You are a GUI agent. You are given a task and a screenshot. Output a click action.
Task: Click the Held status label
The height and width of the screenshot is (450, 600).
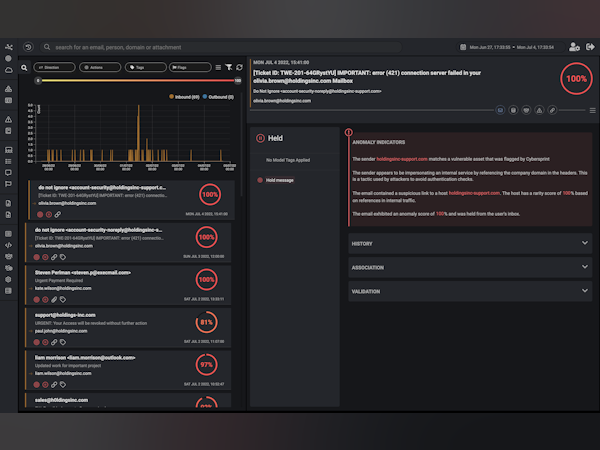coord(275,138)
